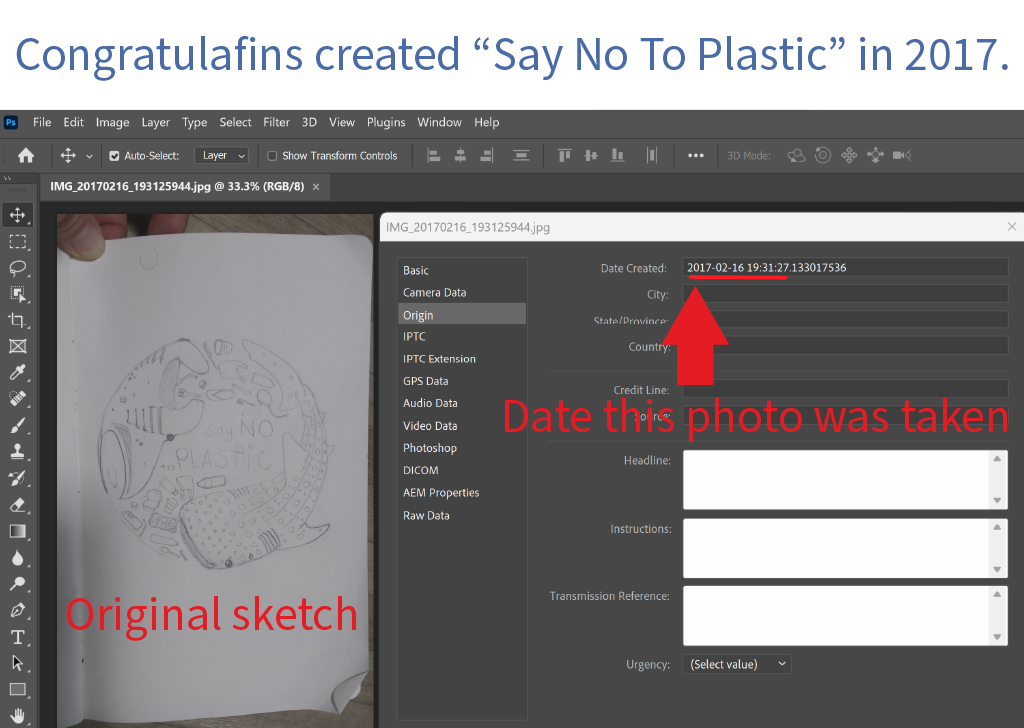Select the Gradient tool

tap(18, 531)
